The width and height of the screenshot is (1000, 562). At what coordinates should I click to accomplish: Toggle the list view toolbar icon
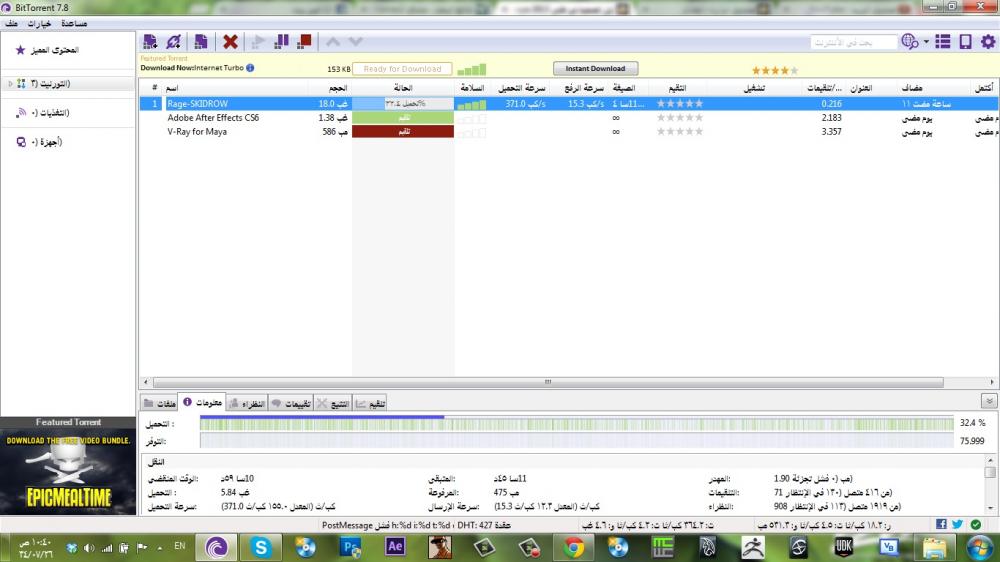(x=943, y=42)
